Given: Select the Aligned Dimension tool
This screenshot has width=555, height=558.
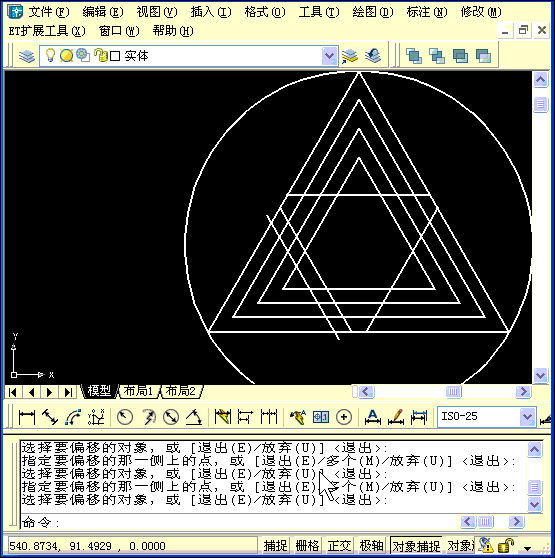Looking at the screenshot, I should pos(50,417).
